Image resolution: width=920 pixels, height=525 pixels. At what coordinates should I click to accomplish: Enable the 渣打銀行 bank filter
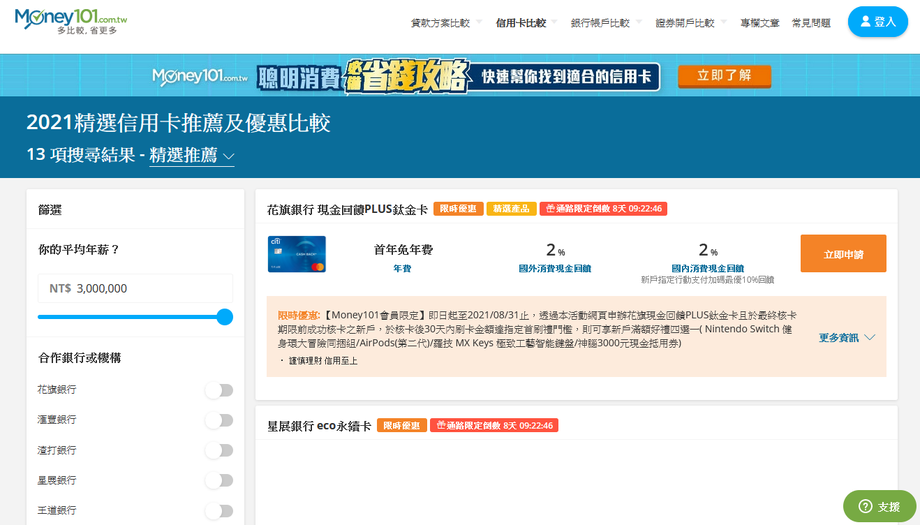click(x=219, y=451)
